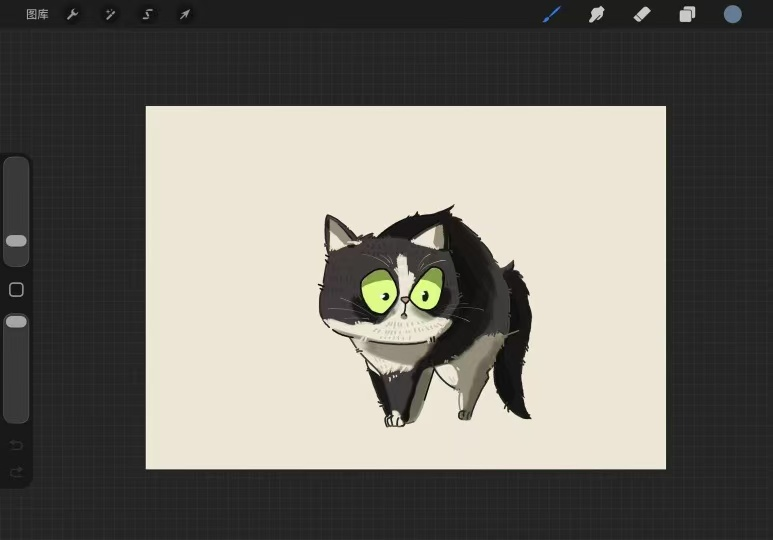Click the cat's white front paw
Viewport: 773px width, 540px height.
[394, 419]
